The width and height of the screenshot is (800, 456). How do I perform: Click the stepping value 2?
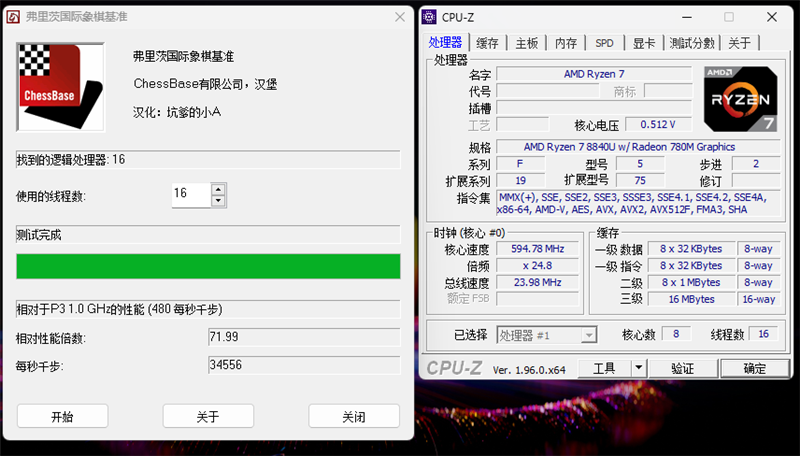(756, 164)
